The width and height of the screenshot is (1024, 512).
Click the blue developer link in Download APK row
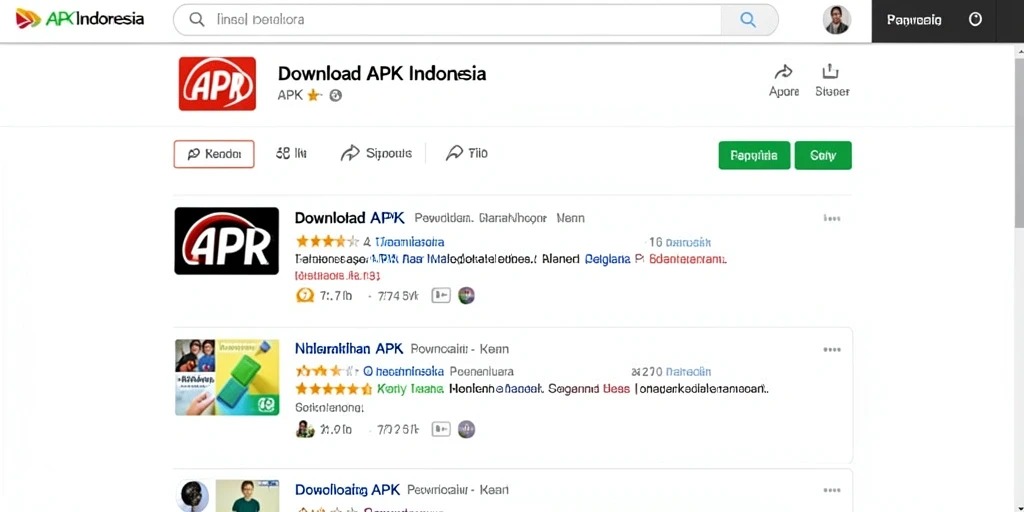(409, 242)
